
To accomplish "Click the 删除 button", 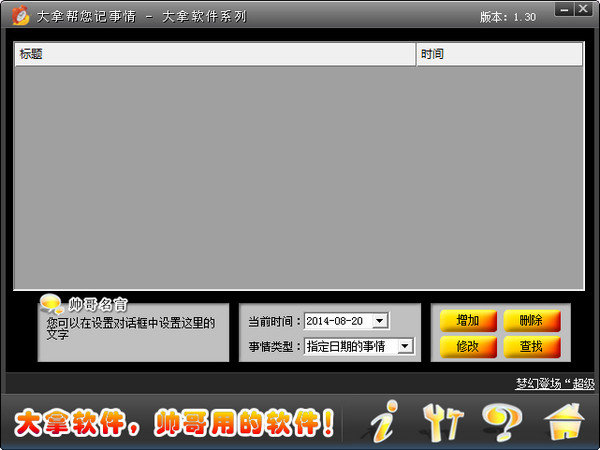I will click(532, 321).
